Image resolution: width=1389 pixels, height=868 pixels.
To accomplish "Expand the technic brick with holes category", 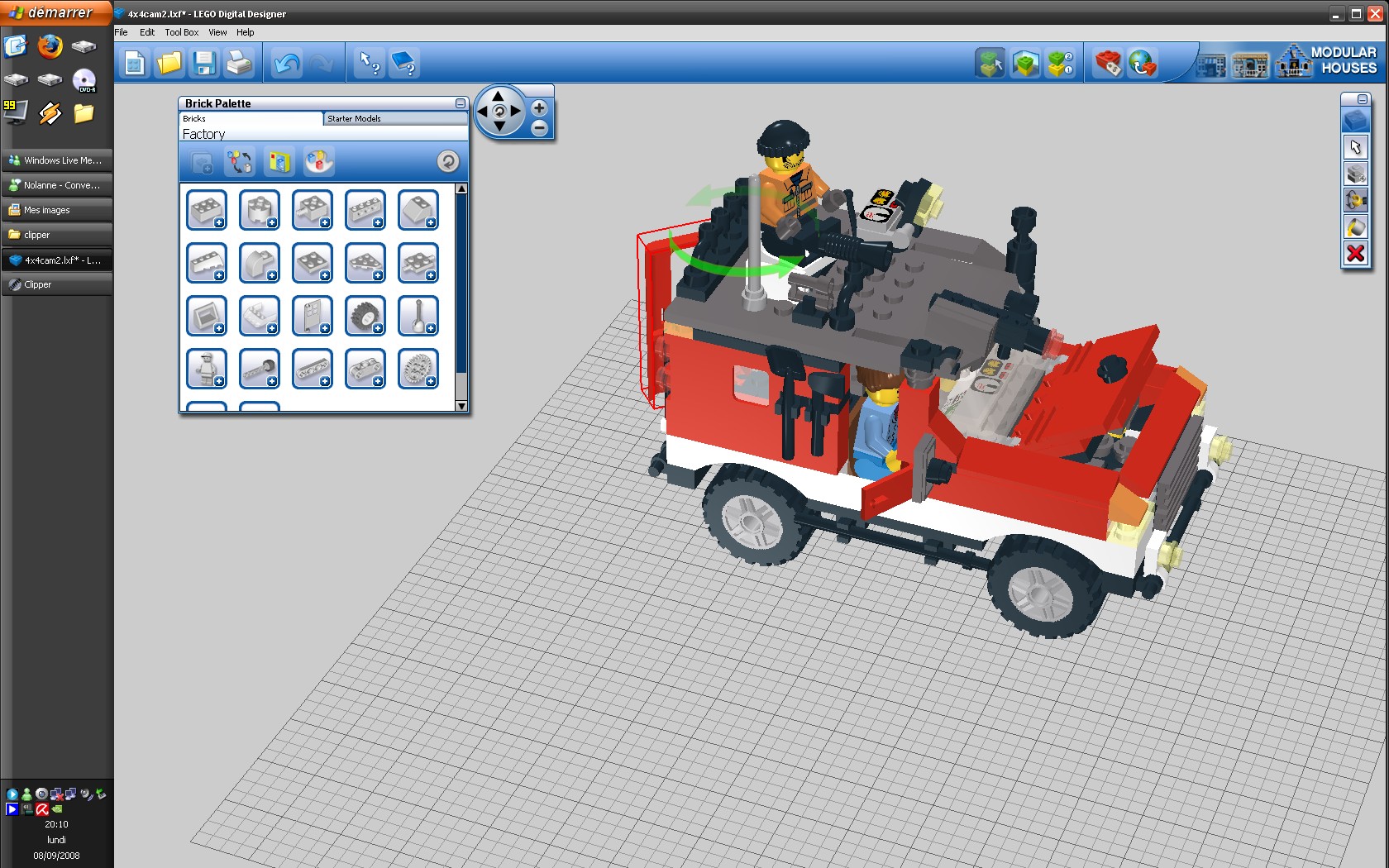I will coord(365,210).
